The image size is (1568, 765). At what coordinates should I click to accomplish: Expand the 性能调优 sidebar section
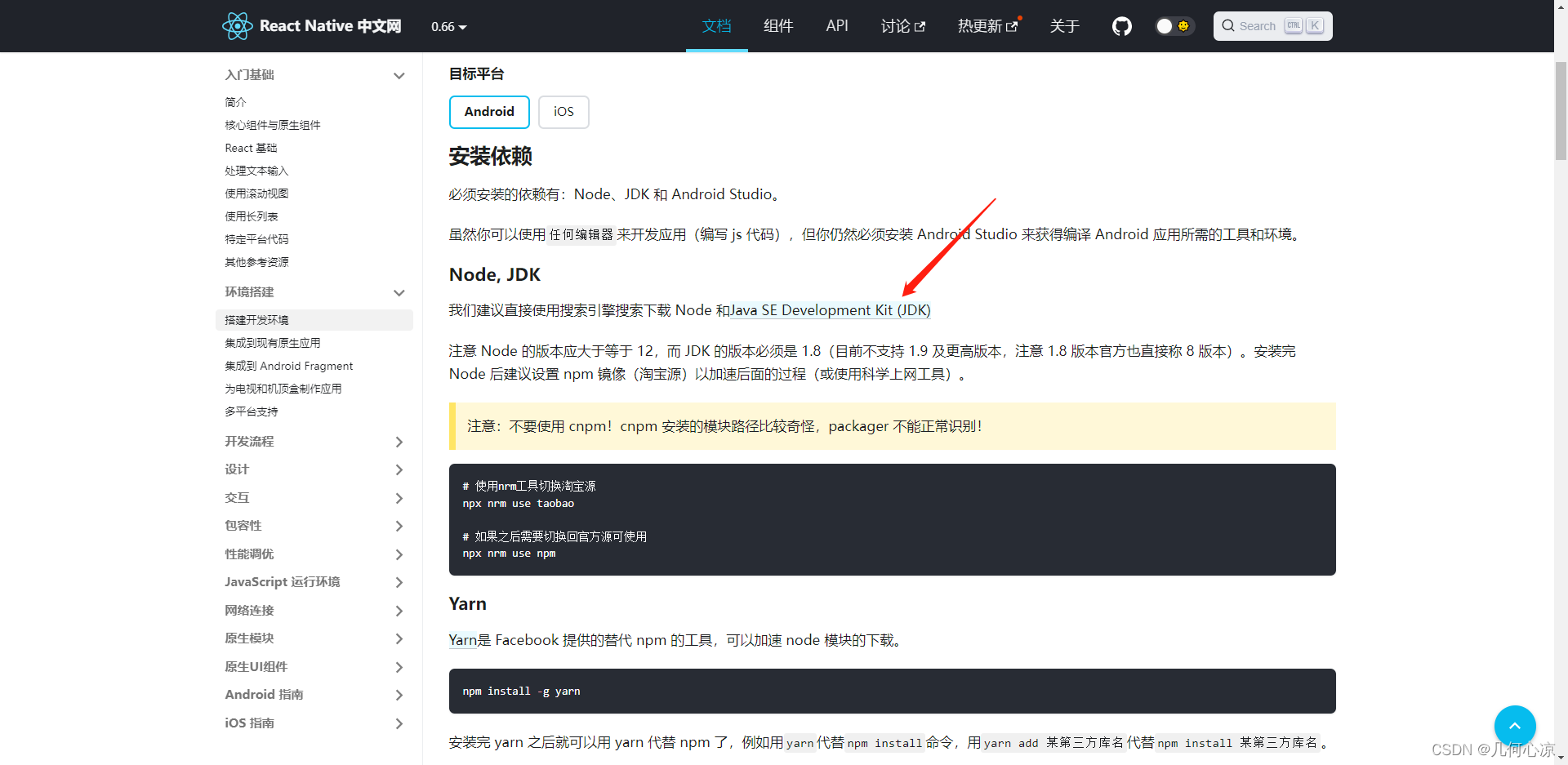315,554
